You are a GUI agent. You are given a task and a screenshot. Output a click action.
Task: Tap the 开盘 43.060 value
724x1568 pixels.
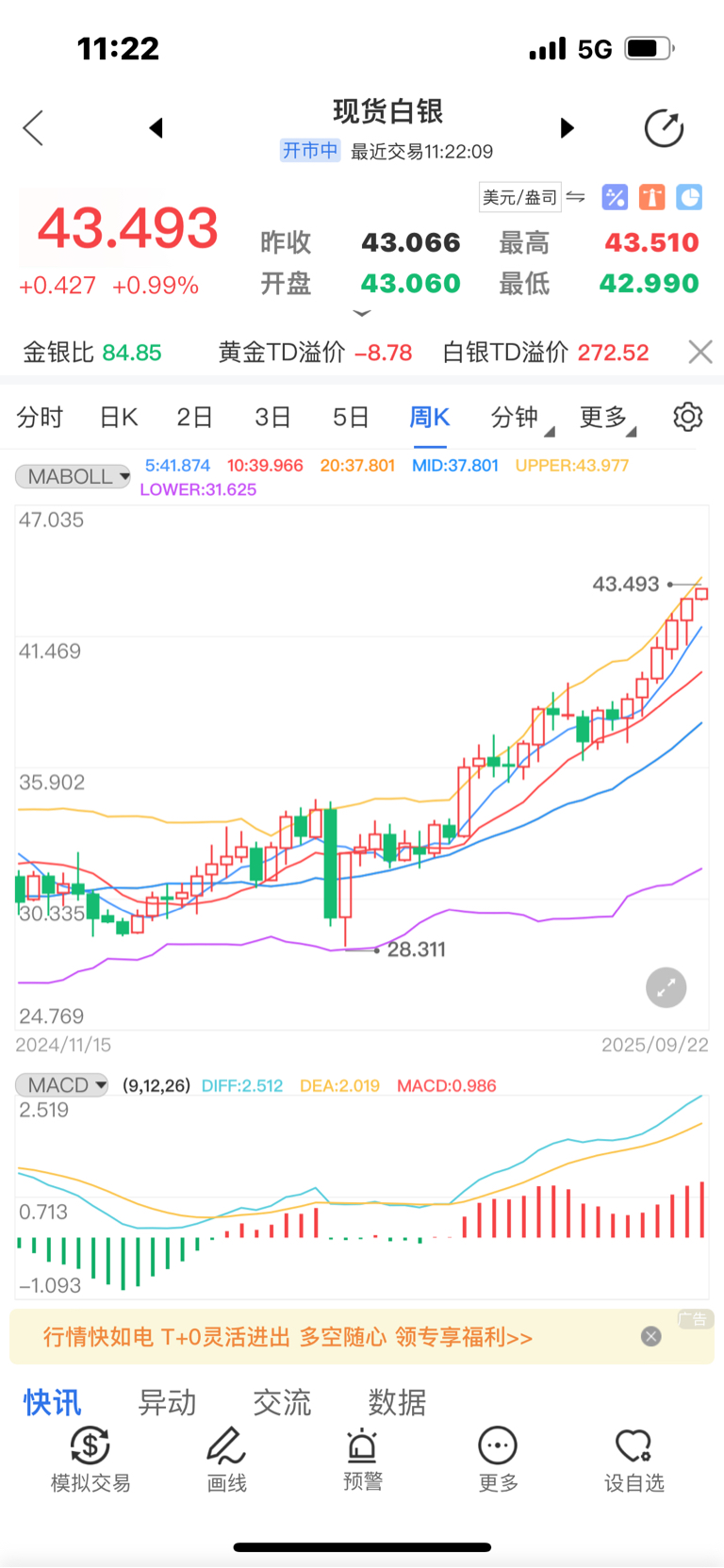coord(411,283)
